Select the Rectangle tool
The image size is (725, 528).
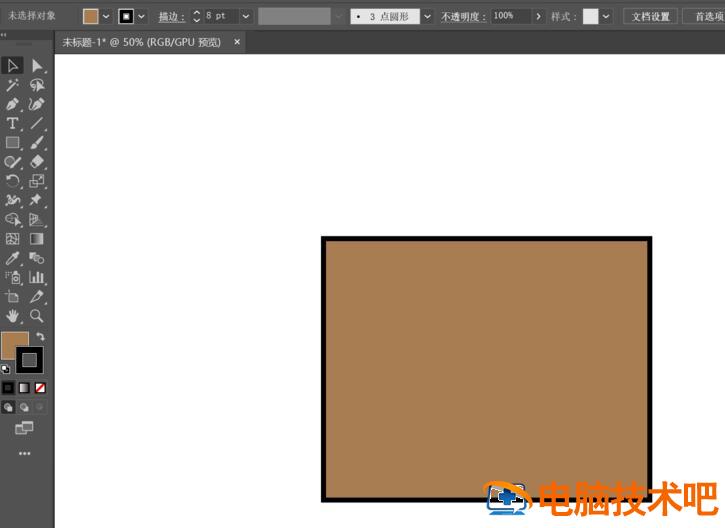pyautogui.click(x=12, y=143)
